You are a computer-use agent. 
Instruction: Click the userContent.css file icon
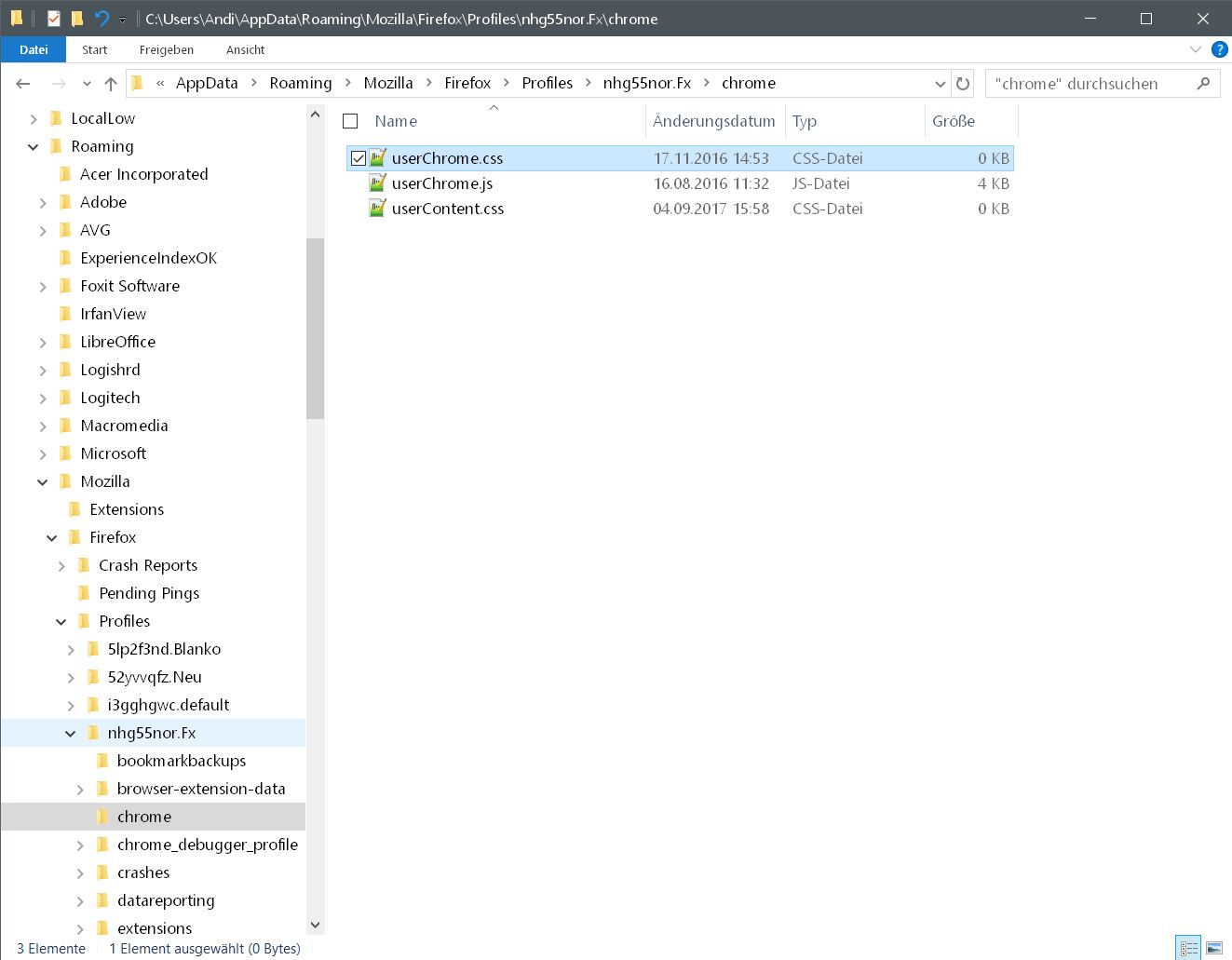[x=377, y=209]
